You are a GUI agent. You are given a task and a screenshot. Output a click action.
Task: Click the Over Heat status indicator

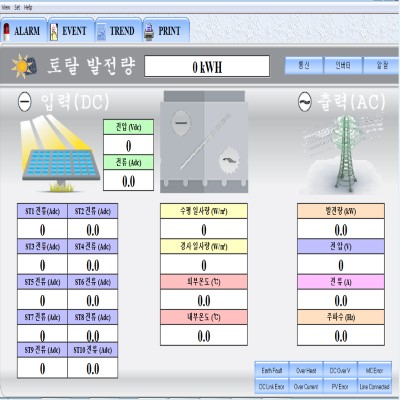pyautogui.click(x=306, y=370)
